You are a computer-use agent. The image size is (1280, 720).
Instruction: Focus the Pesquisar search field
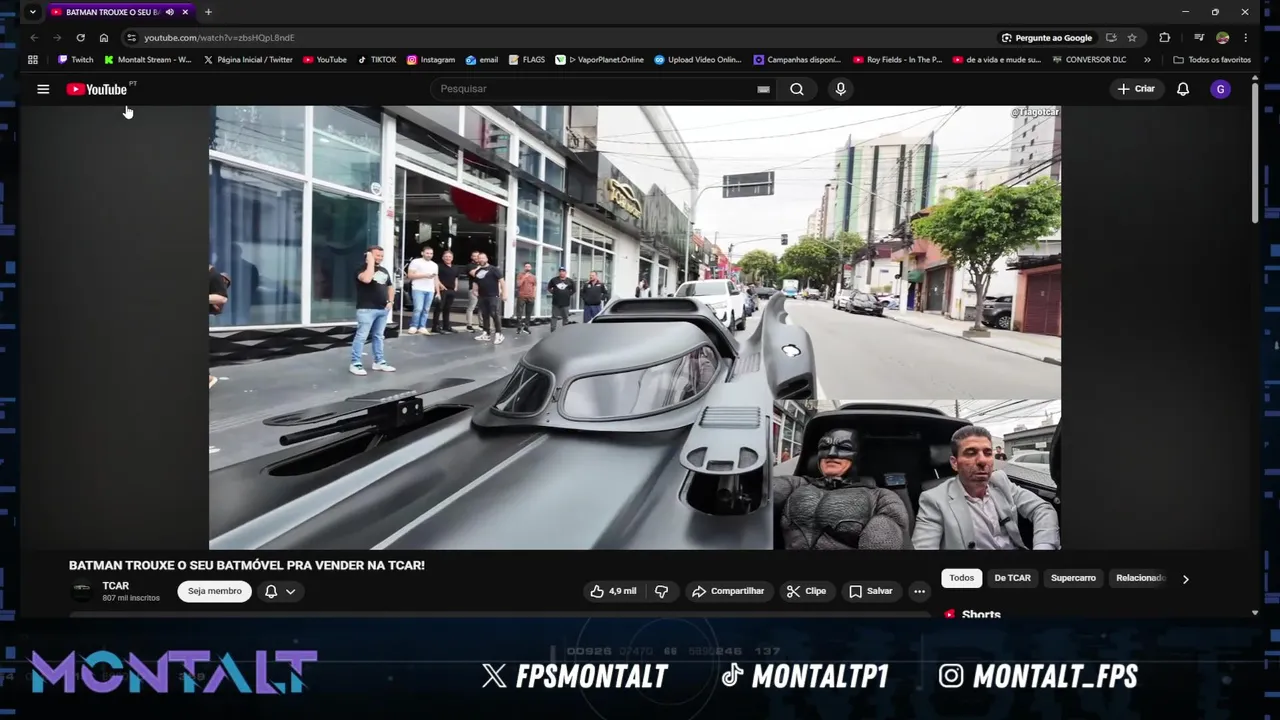[x=605, y=89]
